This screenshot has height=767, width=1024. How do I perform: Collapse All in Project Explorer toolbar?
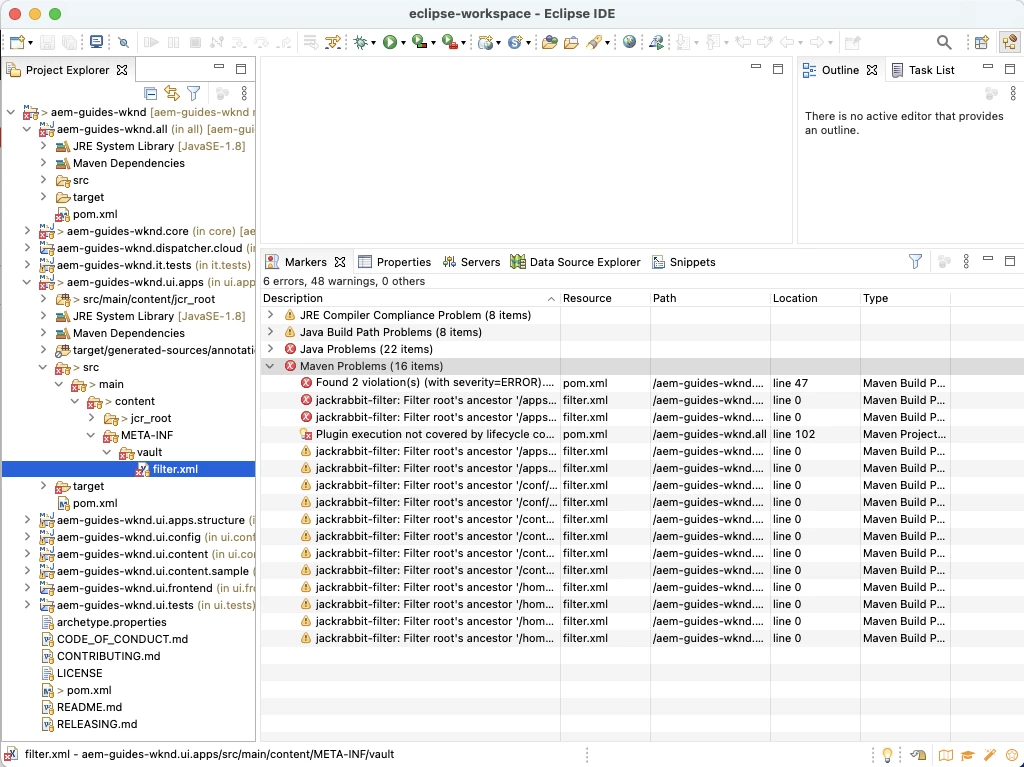coord(150,93)
